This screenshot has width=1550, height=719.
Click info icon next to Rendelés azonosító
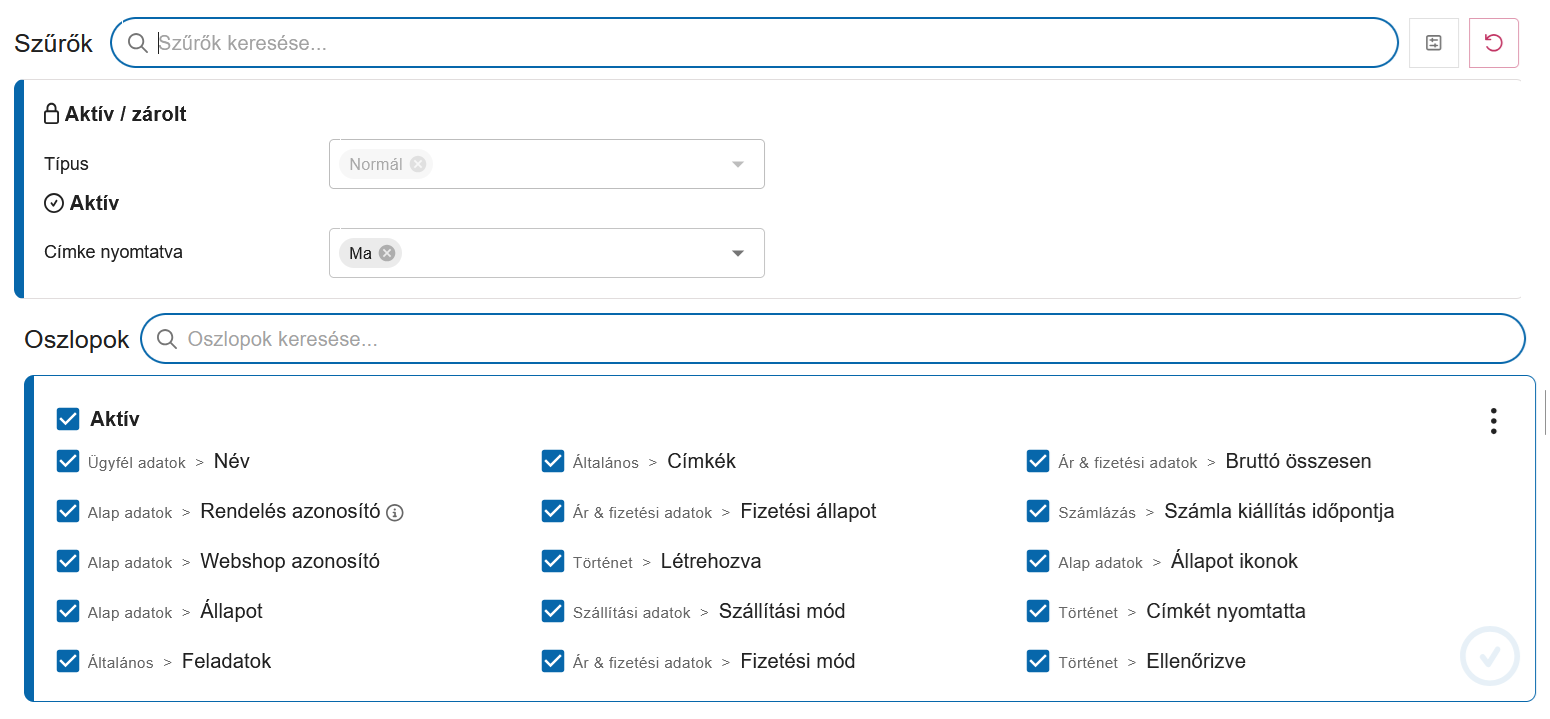[395, 513]
